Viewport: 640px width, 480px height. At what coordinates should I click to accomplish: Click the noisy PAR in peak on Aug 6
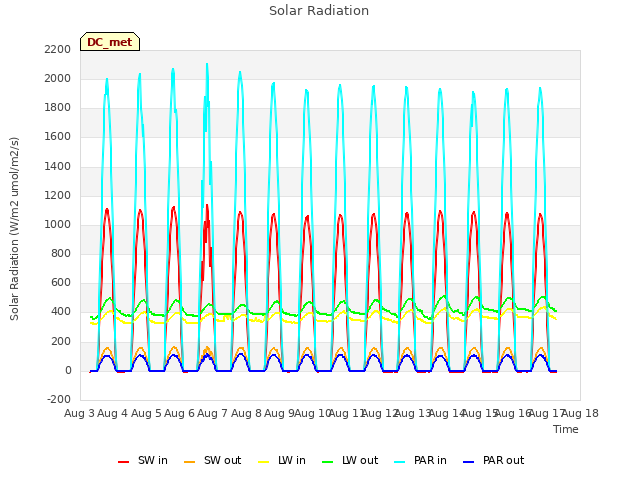pos(207,65)
